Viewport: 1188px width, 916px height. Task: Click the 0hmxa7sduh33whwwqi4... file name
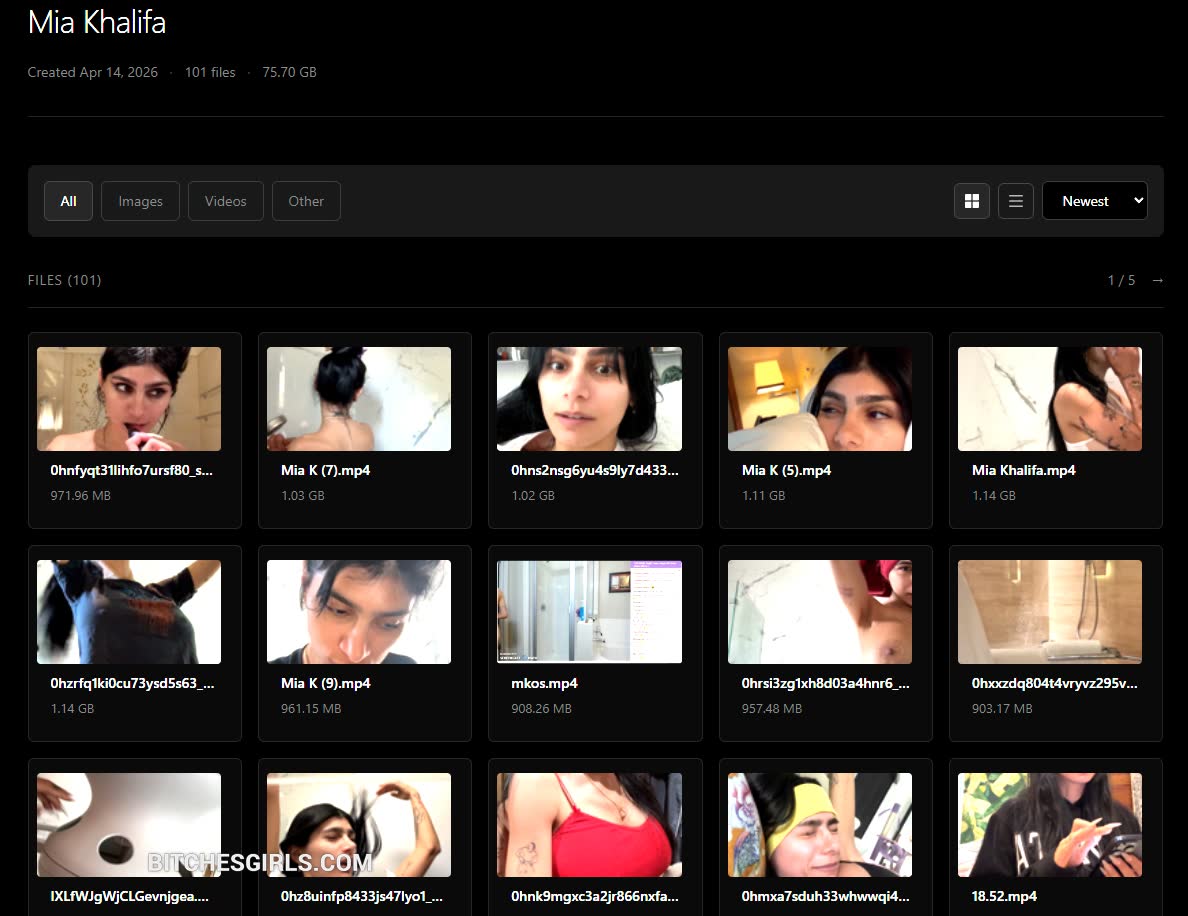tap(825, 896)
